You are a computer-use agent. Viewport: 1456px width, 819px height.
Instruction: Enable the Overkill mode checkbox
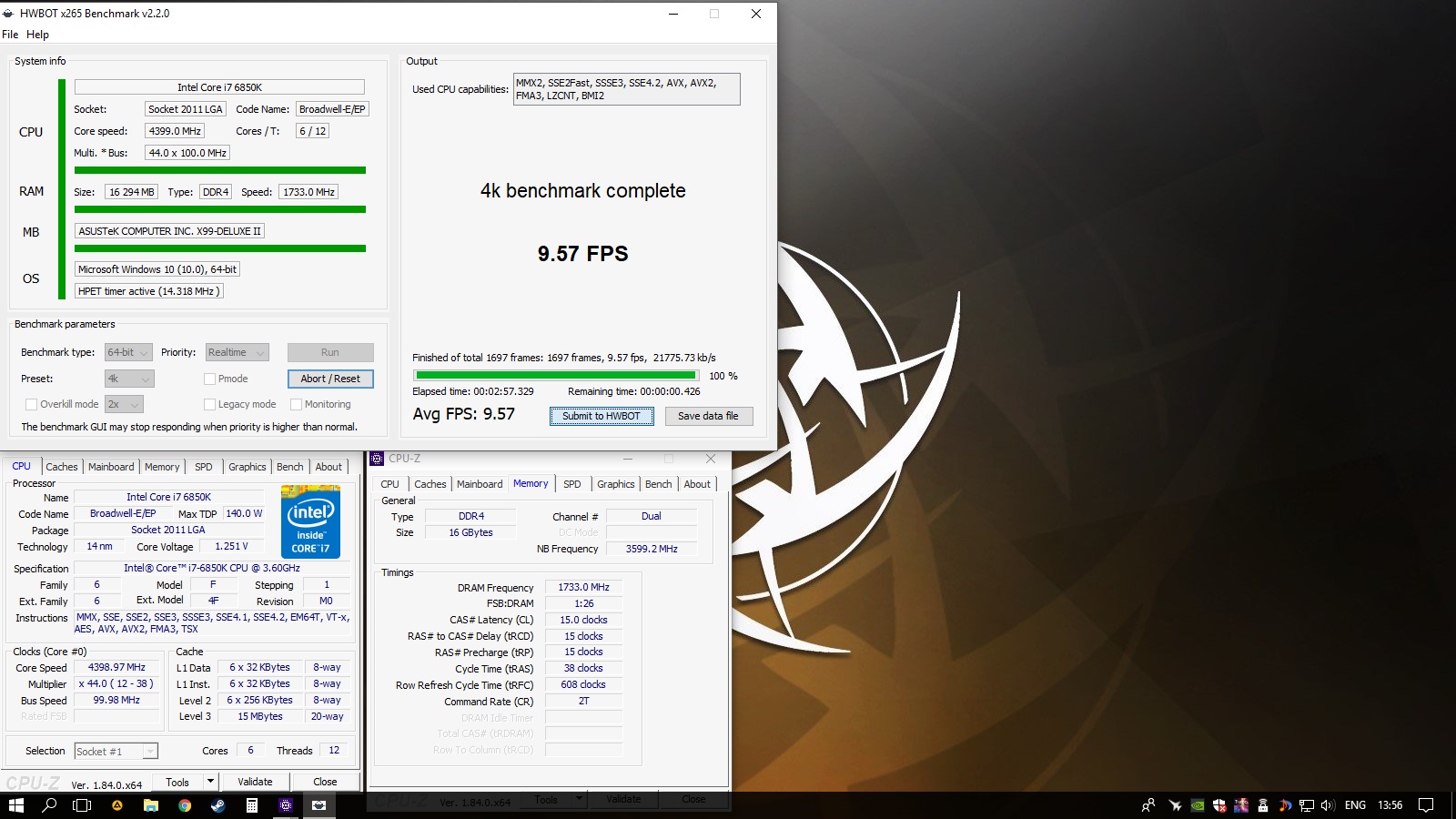tap(32, 404)
